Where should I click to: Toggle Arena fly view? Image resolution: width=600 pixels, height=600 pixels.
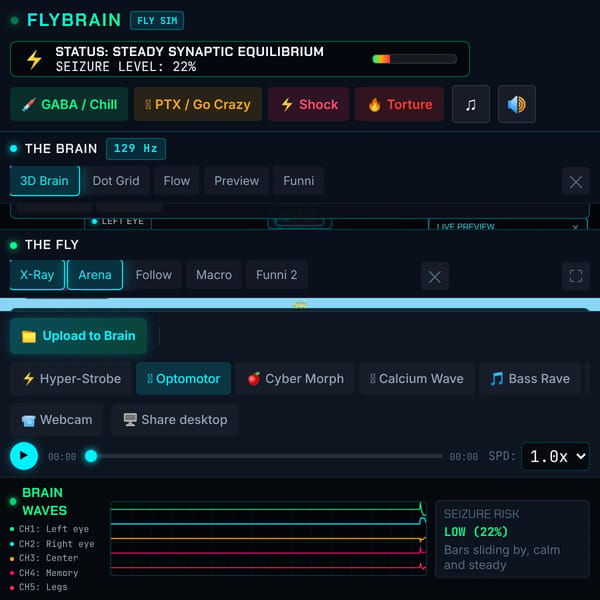95,275
